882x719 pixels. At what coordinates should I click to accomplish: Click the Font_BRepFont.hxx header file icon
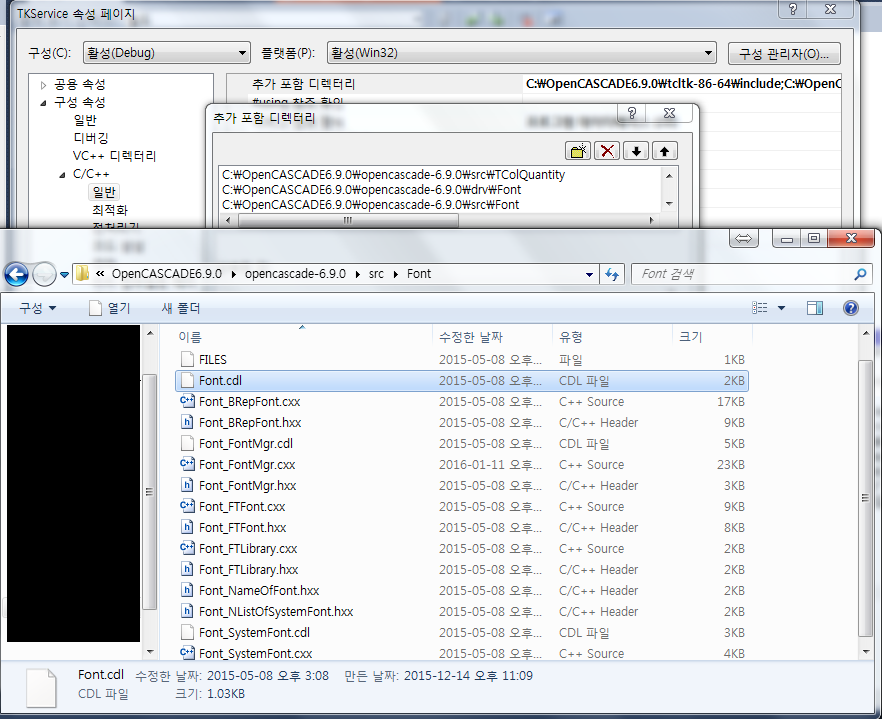click(187, 422)
